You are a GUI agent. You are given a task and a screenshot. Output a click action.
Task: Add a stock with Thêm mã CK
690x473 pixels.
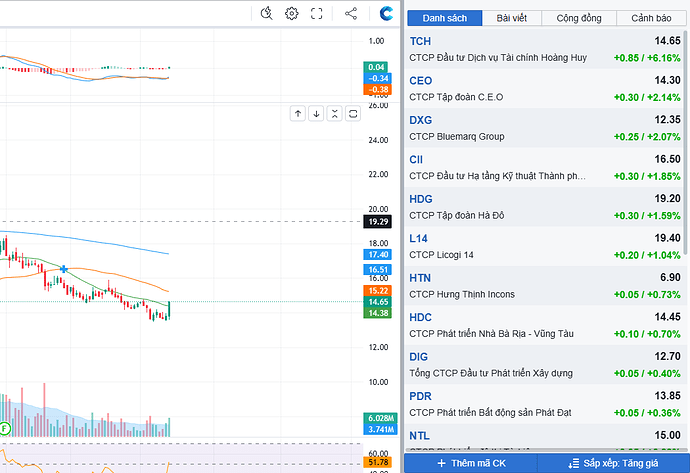[471, 463]
